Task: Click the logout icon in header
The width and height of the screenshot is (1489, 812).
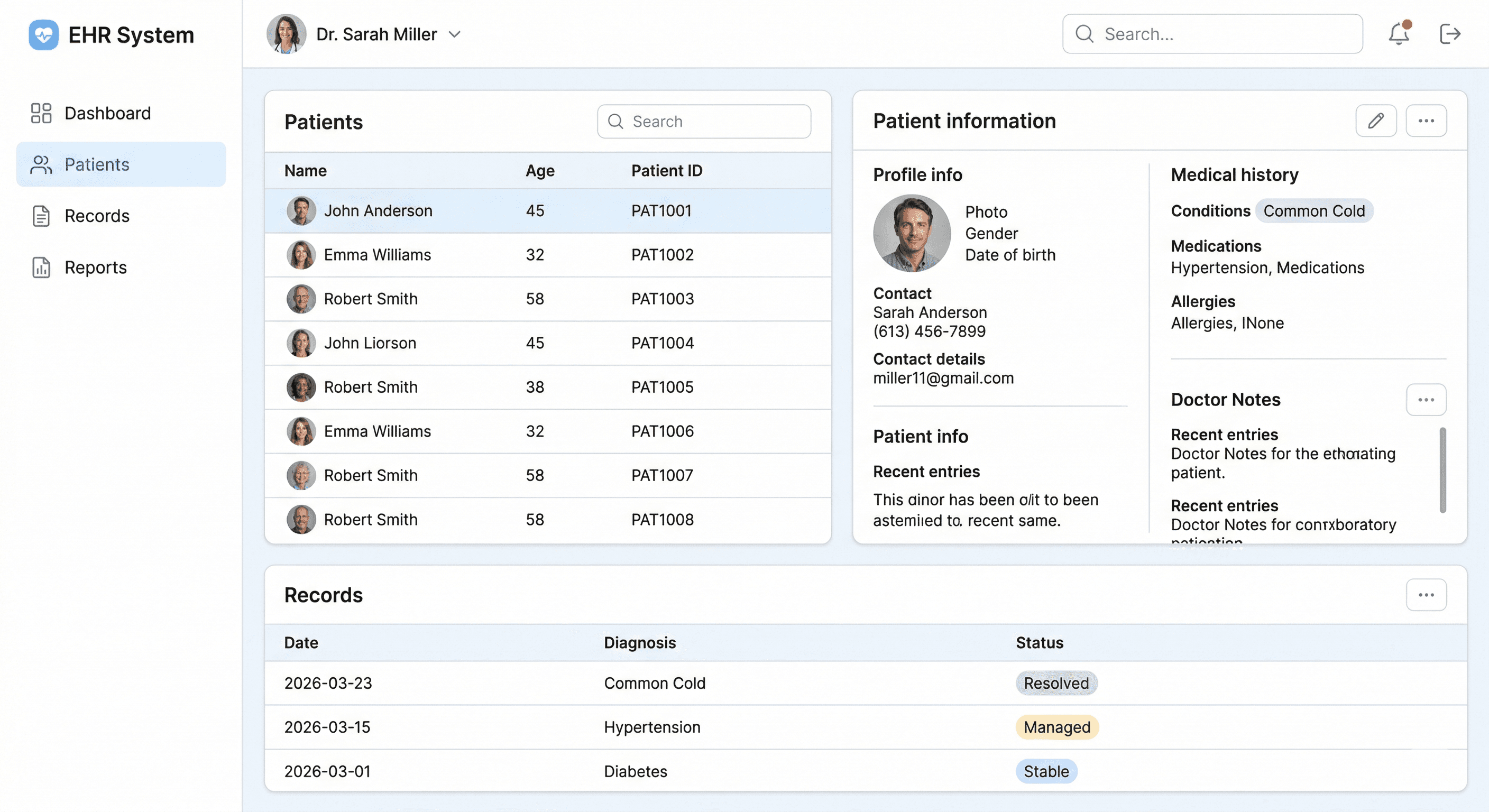Action: pyautogui.click(x=1449, y=33)
